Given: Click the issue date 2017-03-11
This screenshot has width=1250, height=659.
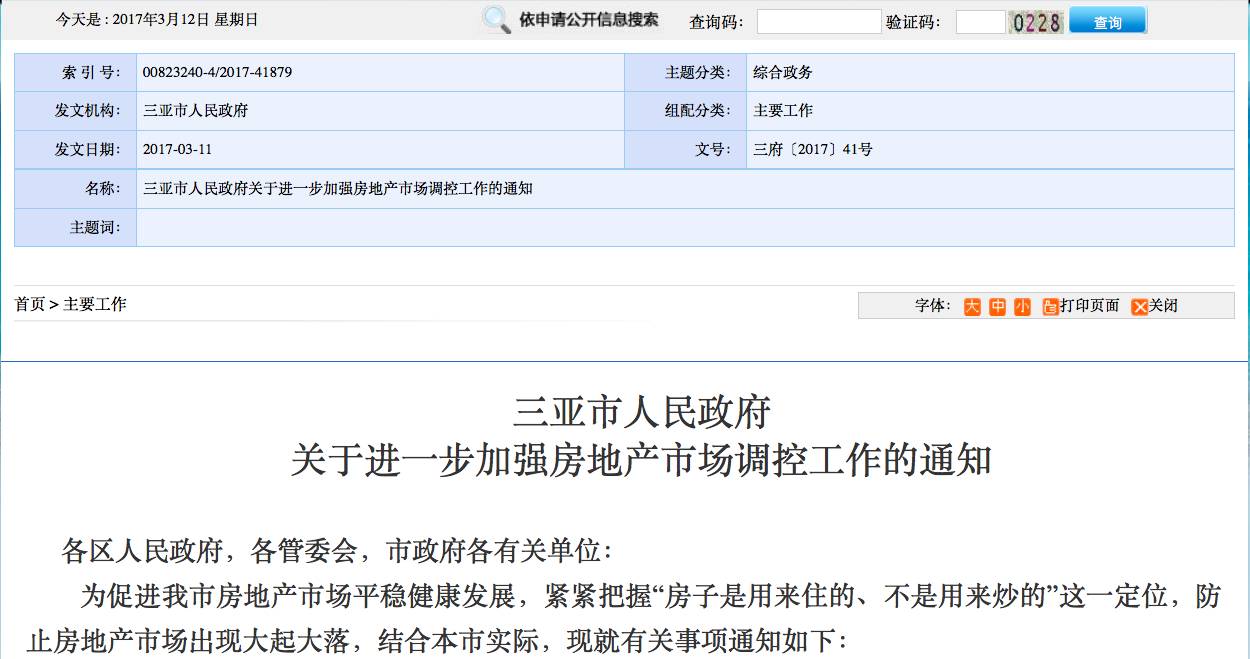Looking at the screenshot, I should 177,150.
